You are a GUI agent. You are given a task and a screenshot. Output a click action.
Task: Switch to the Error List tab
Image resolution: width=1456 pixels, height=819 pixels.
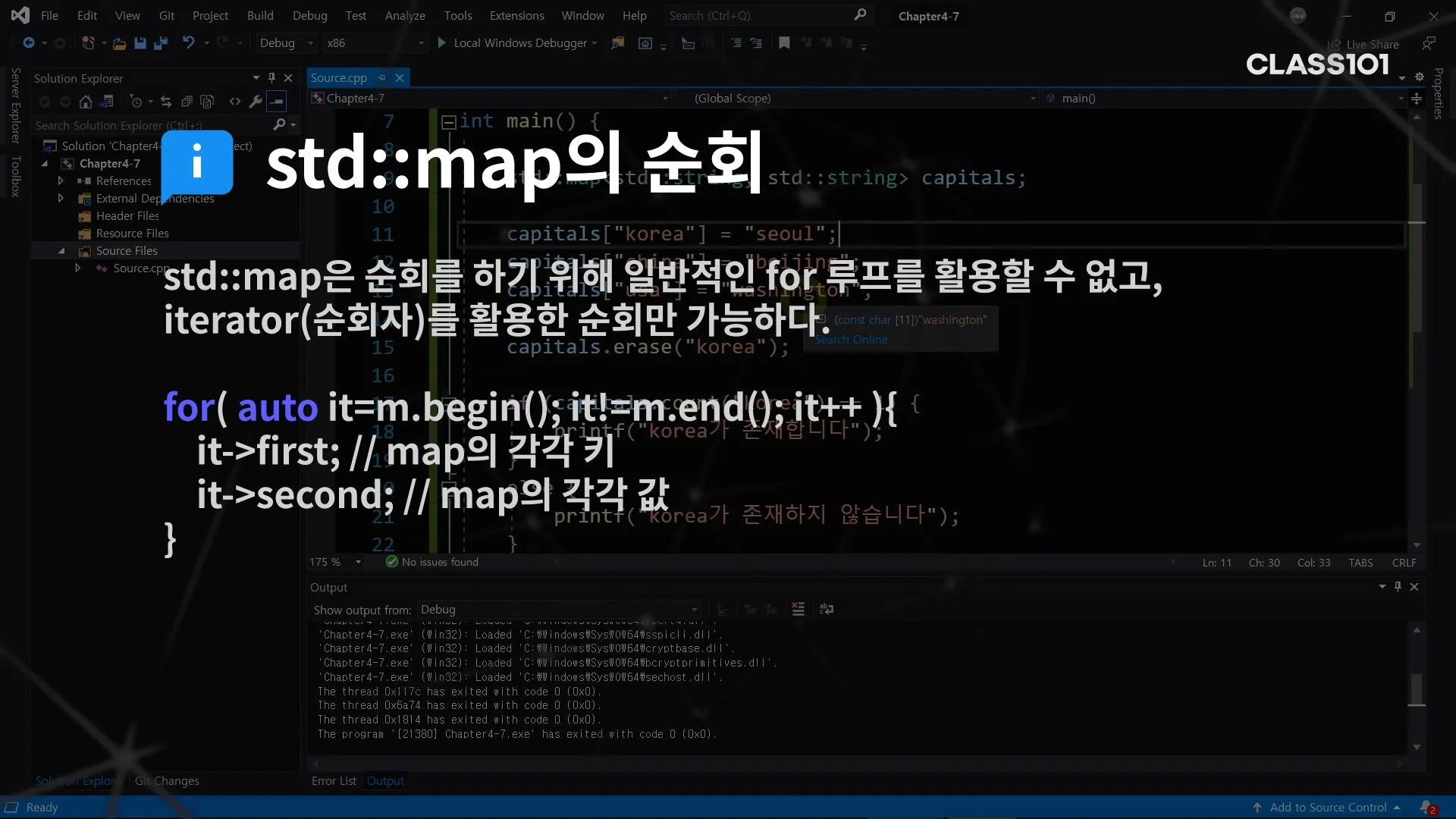334,781
